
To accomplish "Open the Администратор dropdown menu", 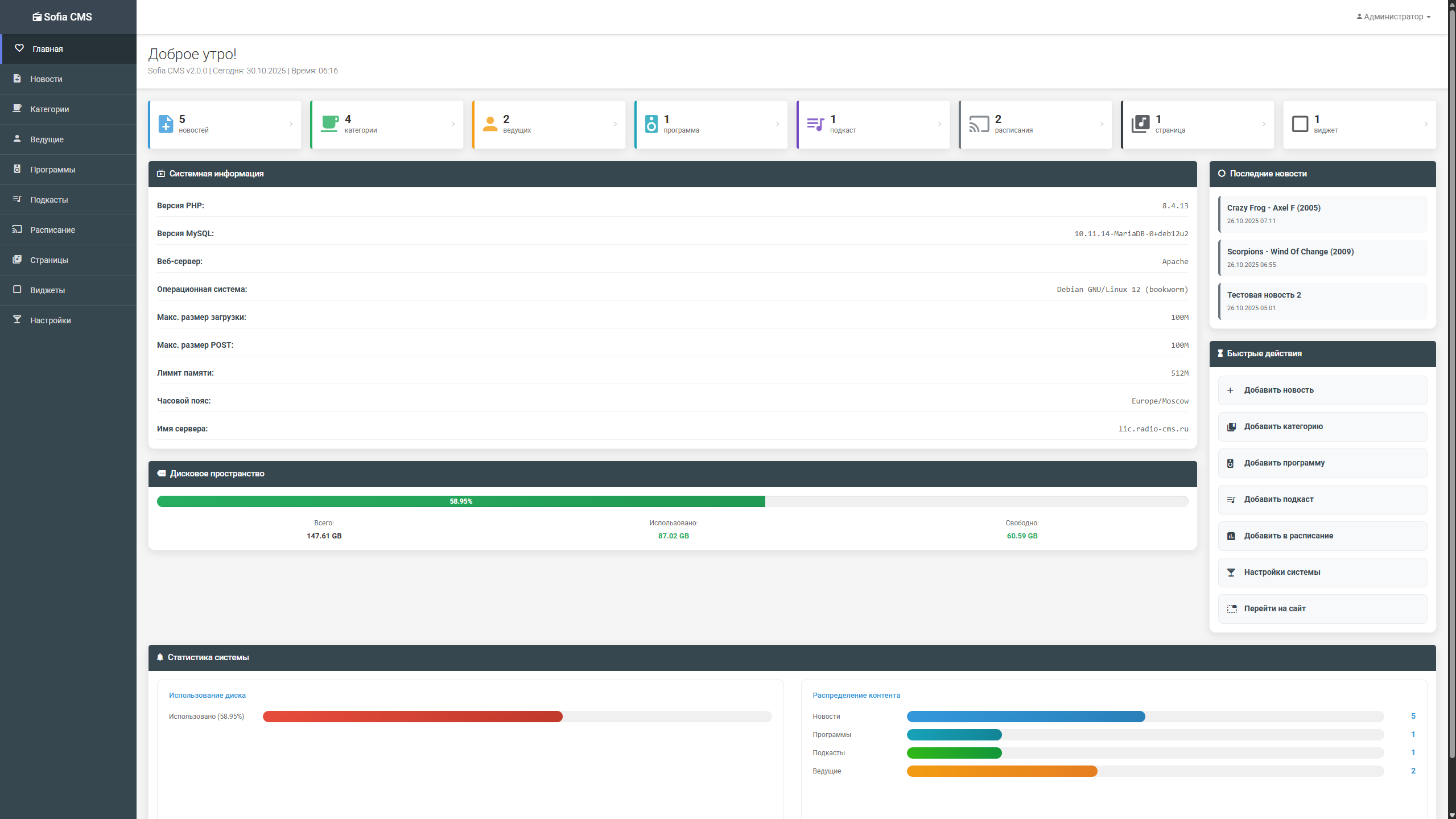I will click(1391, 17).
